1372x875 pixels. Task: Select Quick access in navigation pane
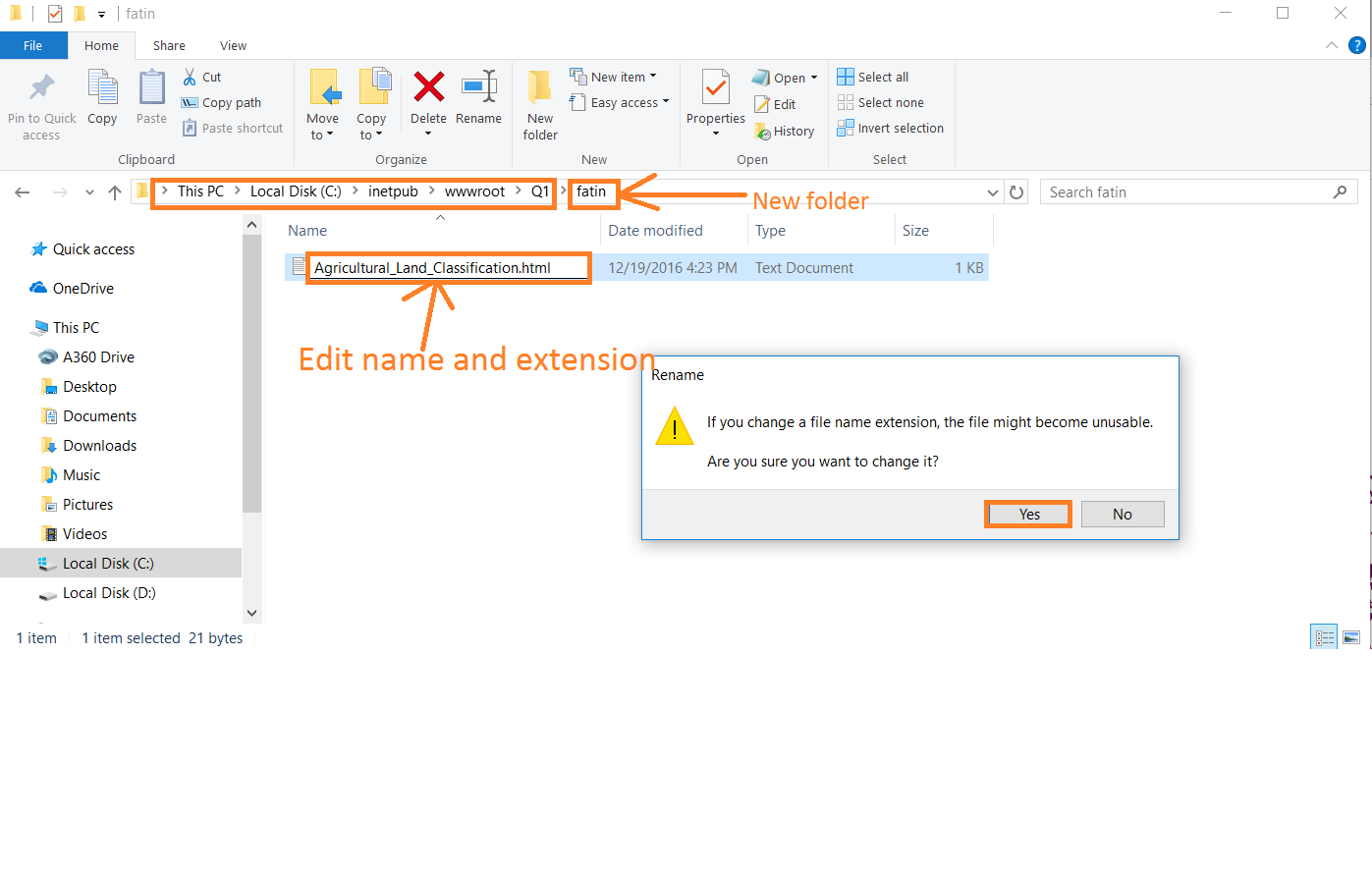93,249
